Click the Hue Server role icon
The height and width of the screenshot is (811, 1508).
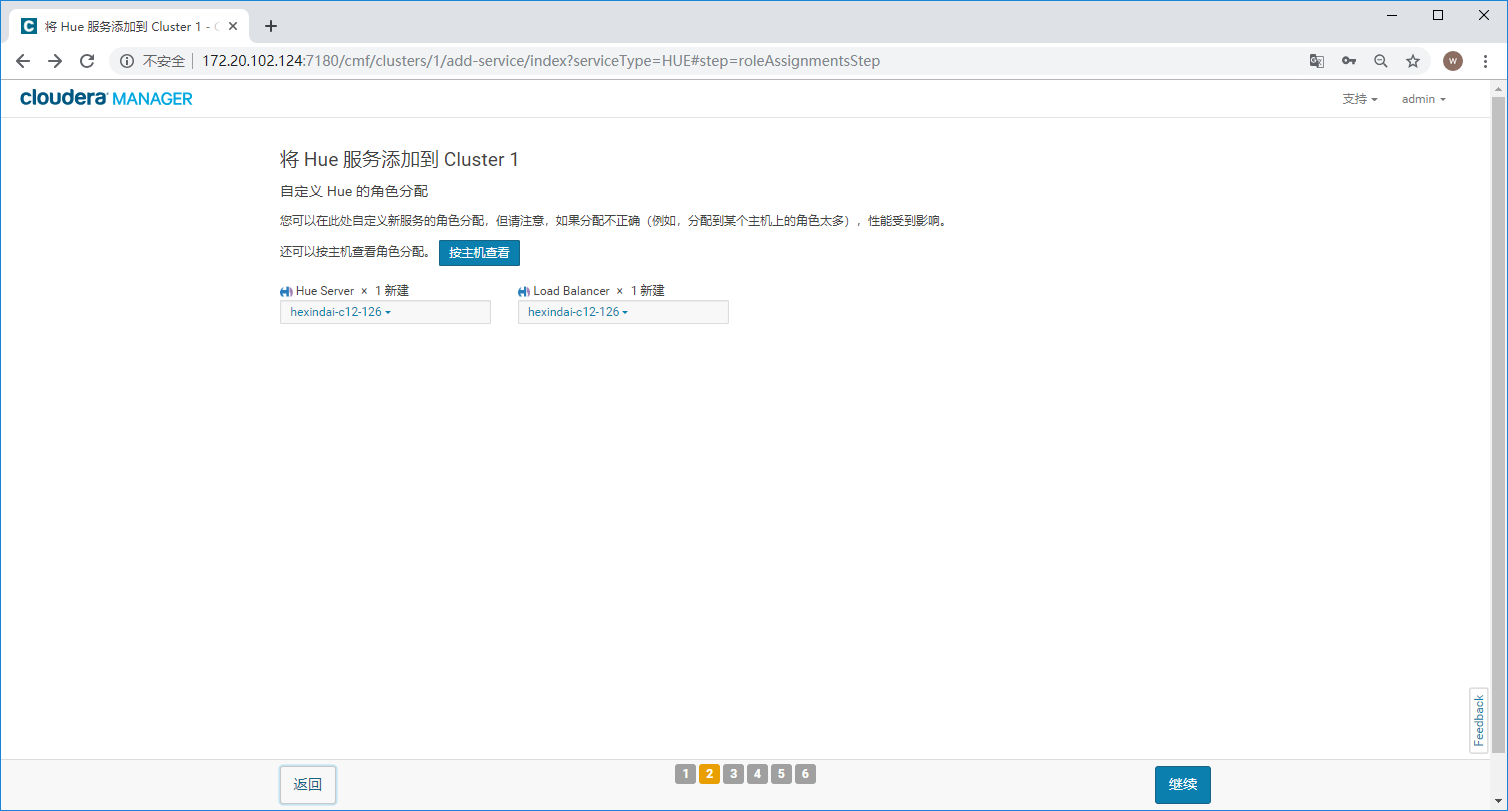click(286, 291)
